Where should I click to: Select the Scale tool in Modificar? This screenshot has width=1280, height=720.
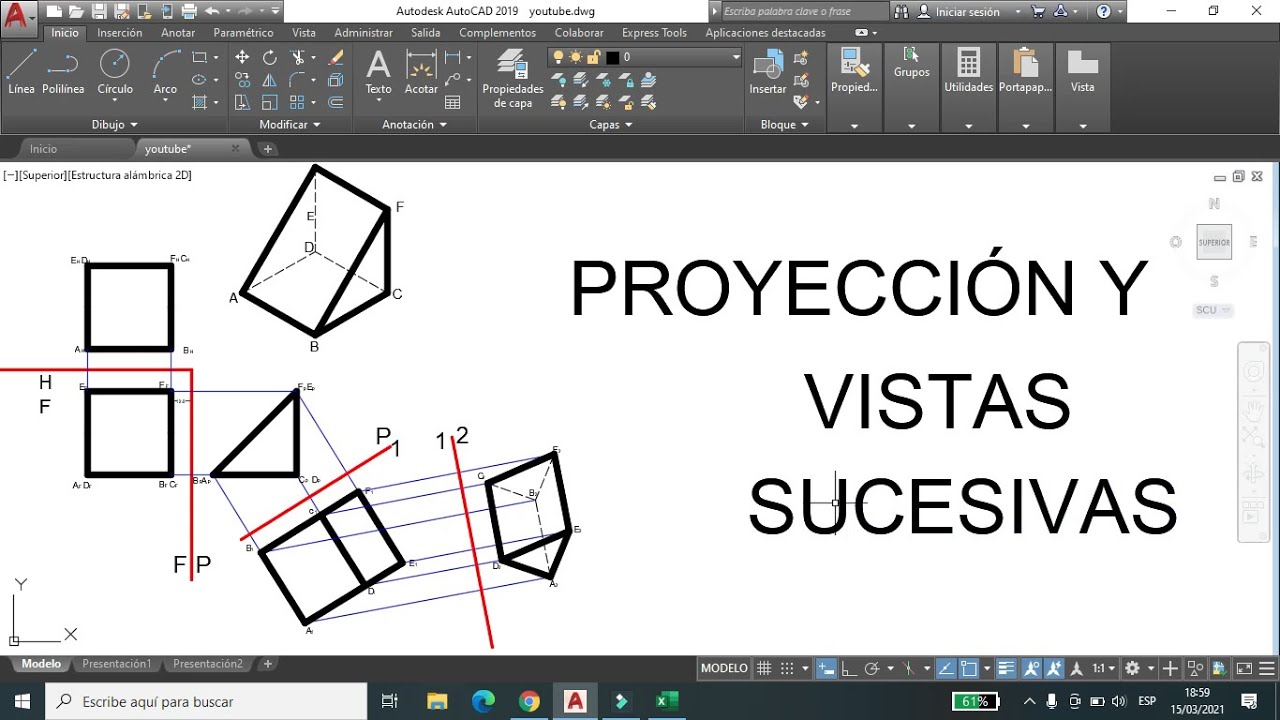pos(269,102)
